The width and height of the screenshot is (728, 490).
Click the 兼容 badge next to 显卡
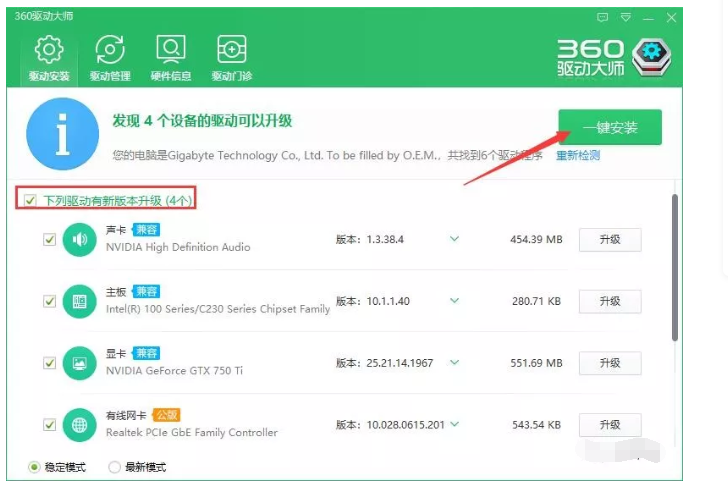[146, 353]
